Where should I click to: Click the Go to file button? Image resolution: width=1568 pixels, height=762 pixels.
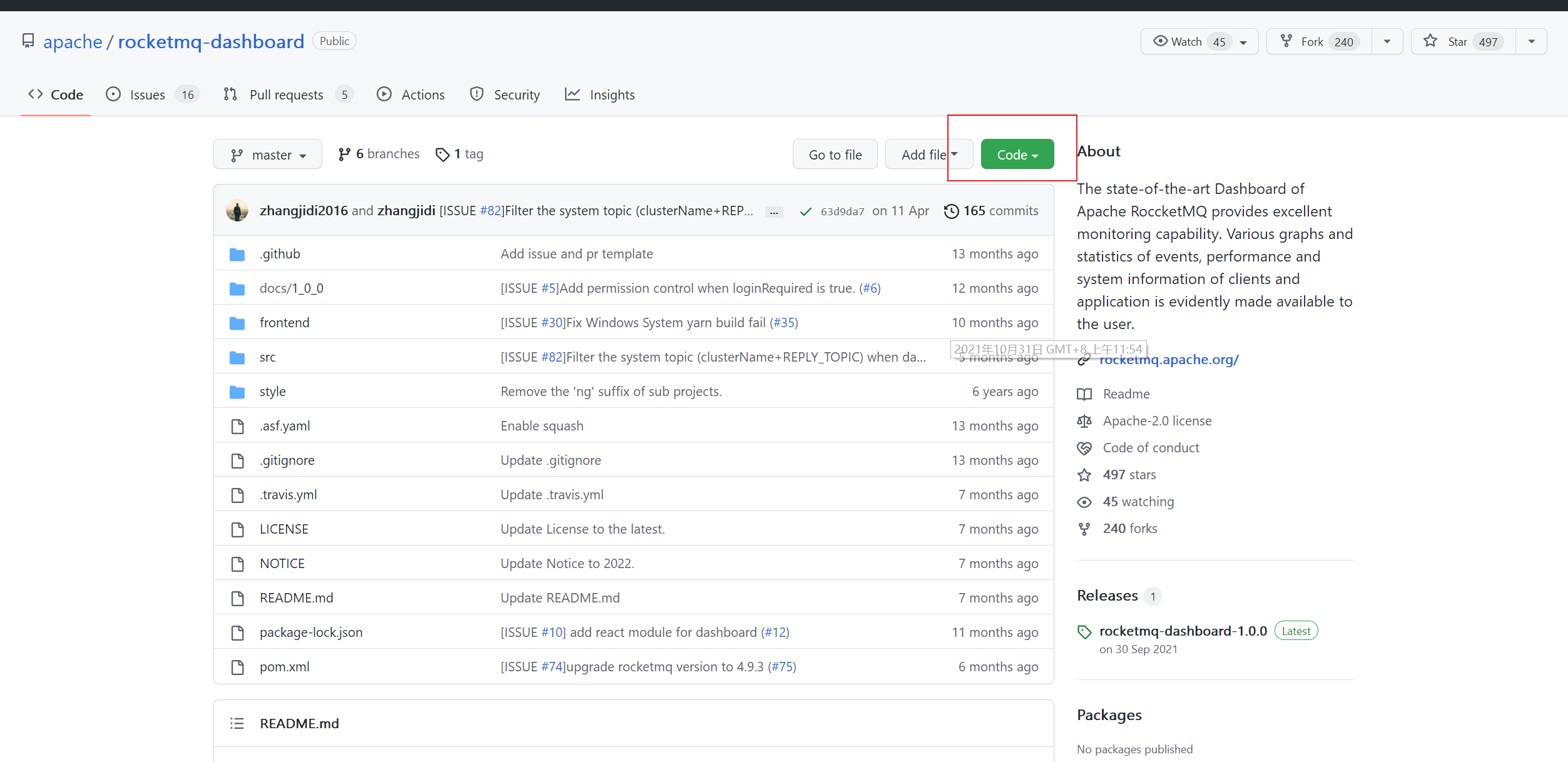click(x=835, y=155)
